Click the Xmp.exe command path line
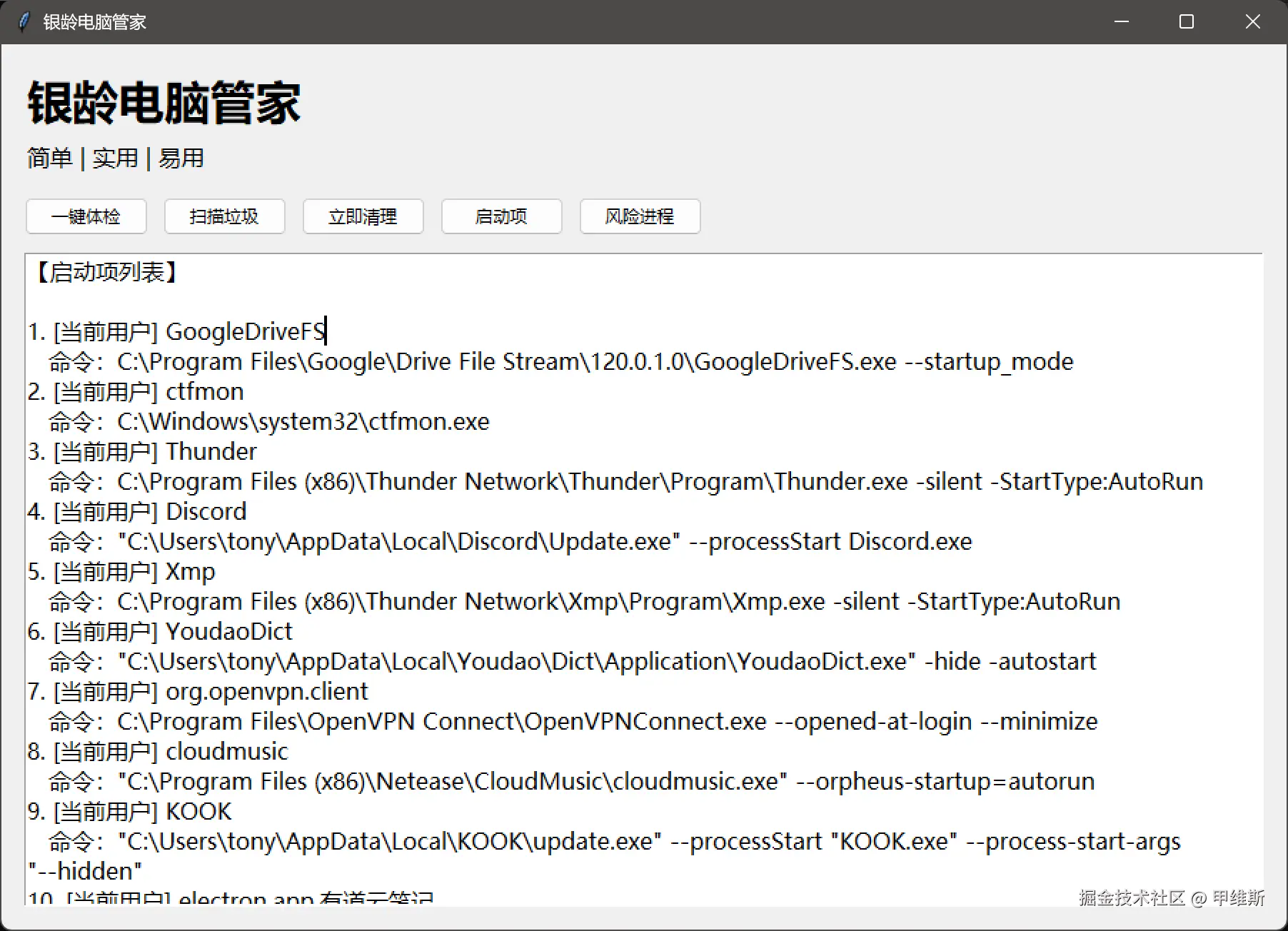Screen dimensions: 1288x931 pyautogui.click(x=585, y=602)
